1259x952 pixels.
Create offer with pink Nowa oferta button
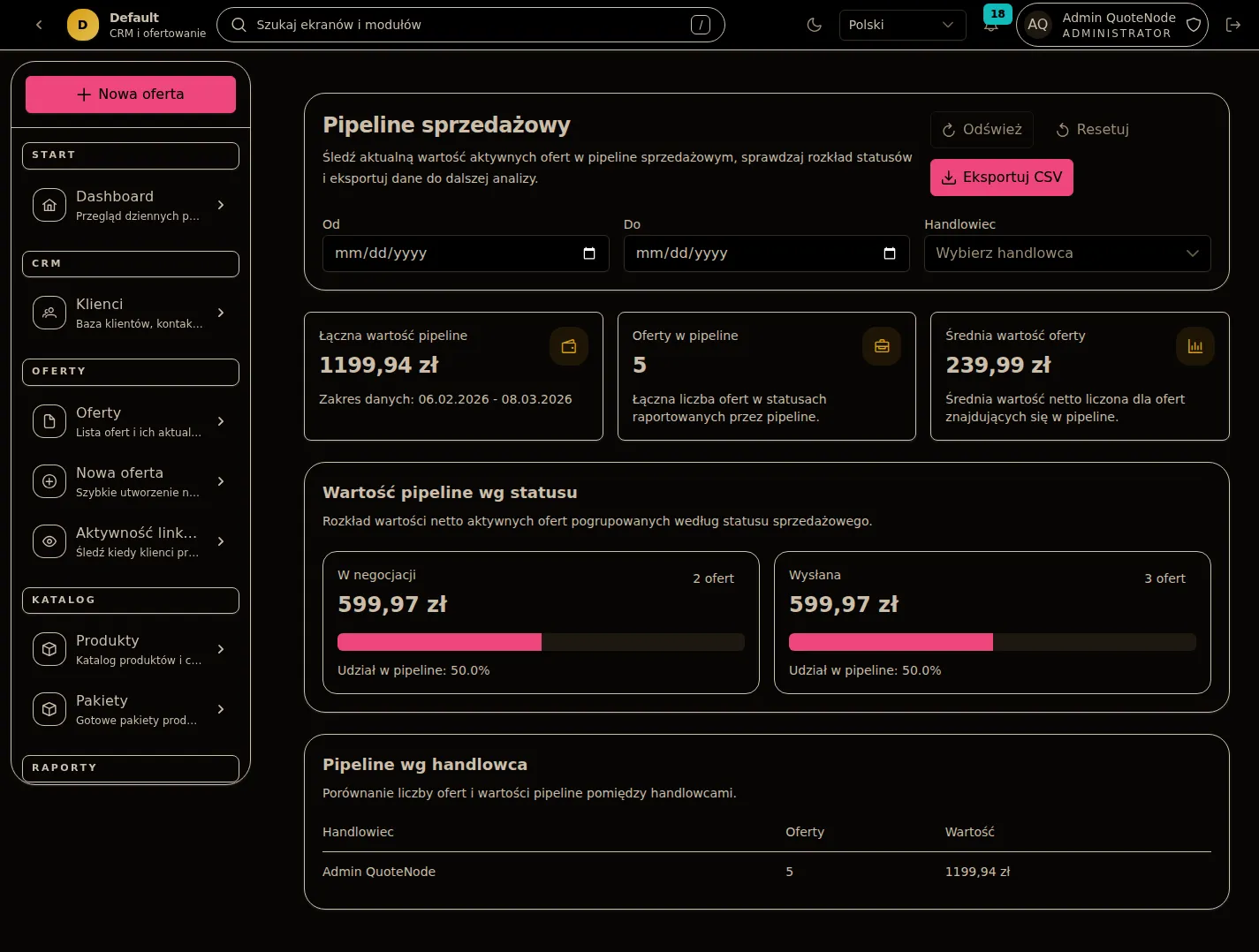[x=131, y=94]
